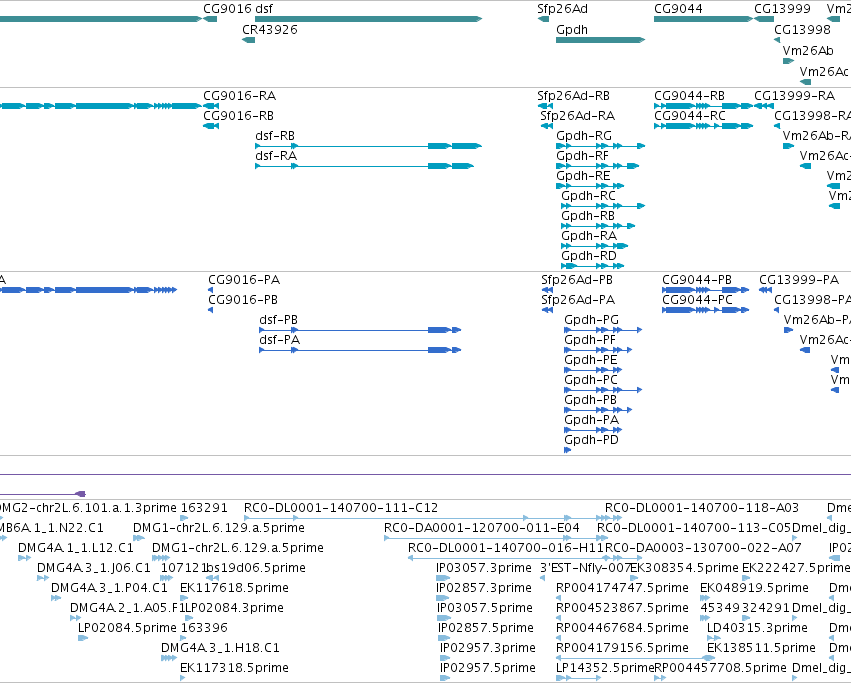Select the dsf-RA transcript label

[276, 156]
